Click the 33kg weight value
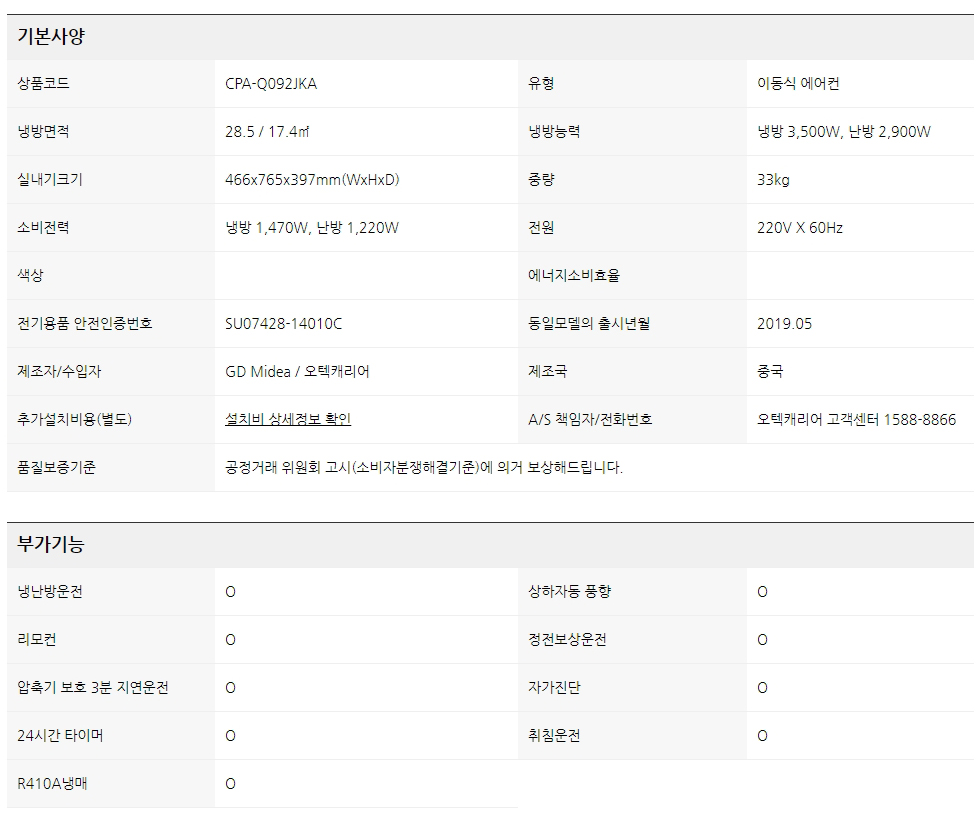Viewport: 980px width, 830px height. 773,180
